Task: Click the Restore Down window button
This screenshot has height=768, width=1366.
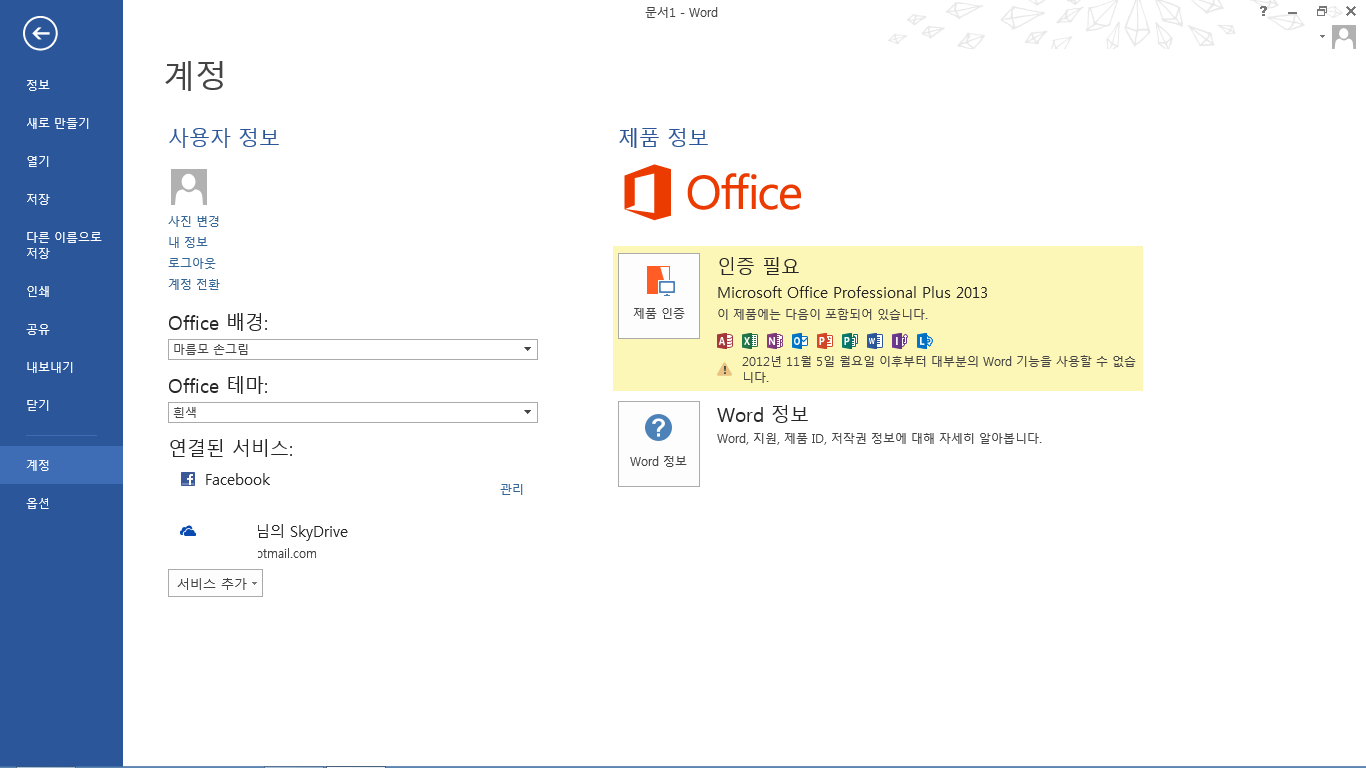Action: pyautogui.click(x=1322, y=11)
